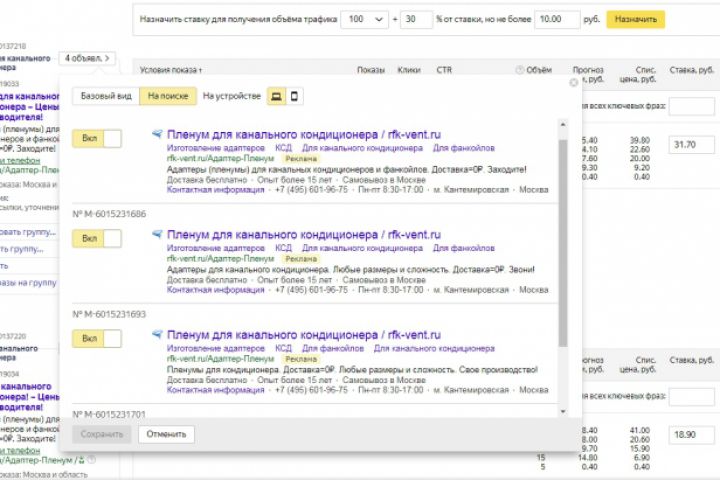Click the arrow icon beside ad М-6015231693
Viewport: 720px width, 480px height.
158,334
